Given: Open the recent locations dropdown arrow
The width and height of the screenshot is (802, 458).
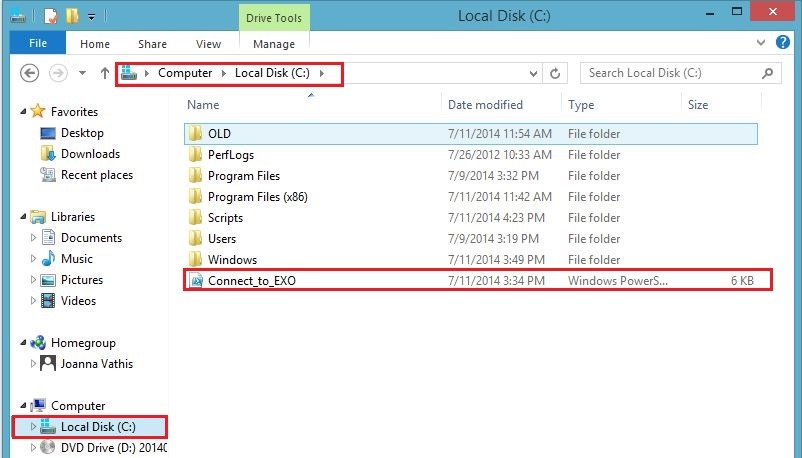Looking at the screenshot, I should pos(81,74).
